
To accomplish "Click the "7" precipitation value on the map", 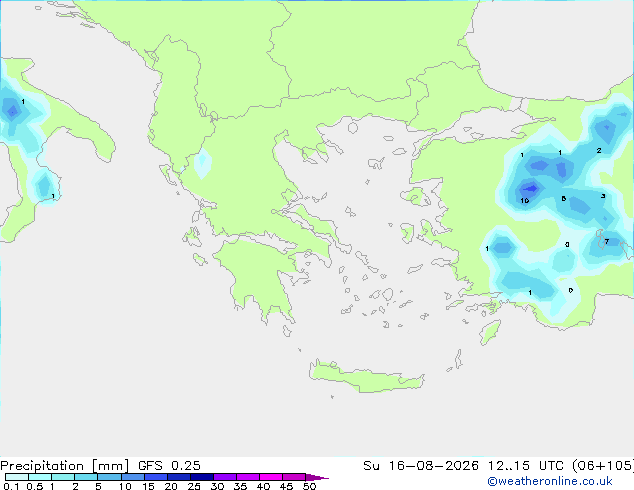I will [x=607, y=241].
